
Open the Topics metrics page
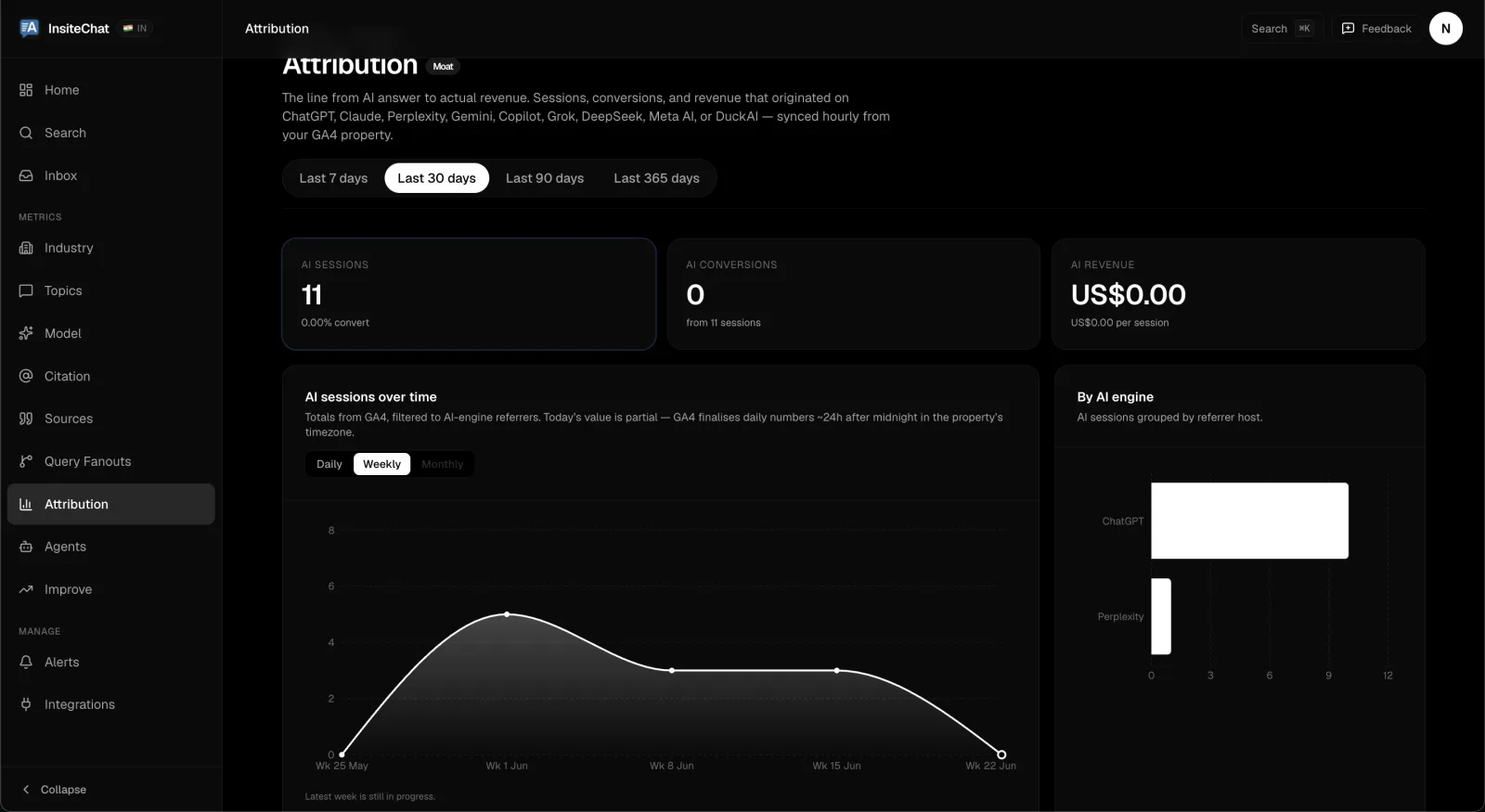pos(111,290)
